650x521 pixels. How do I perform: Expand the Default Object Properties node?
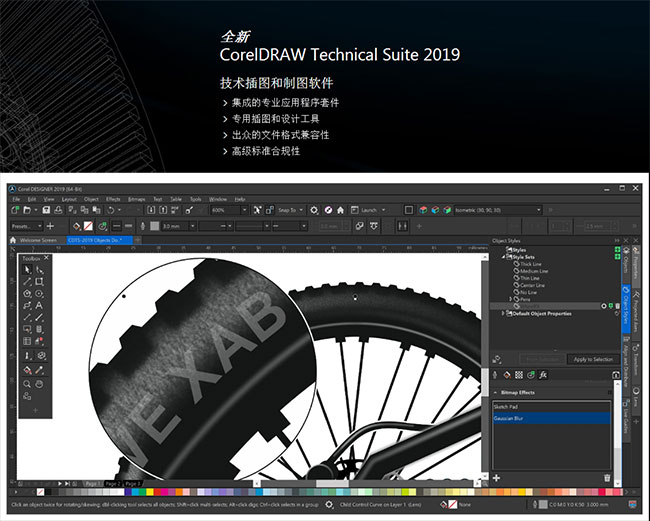(503, 313)
